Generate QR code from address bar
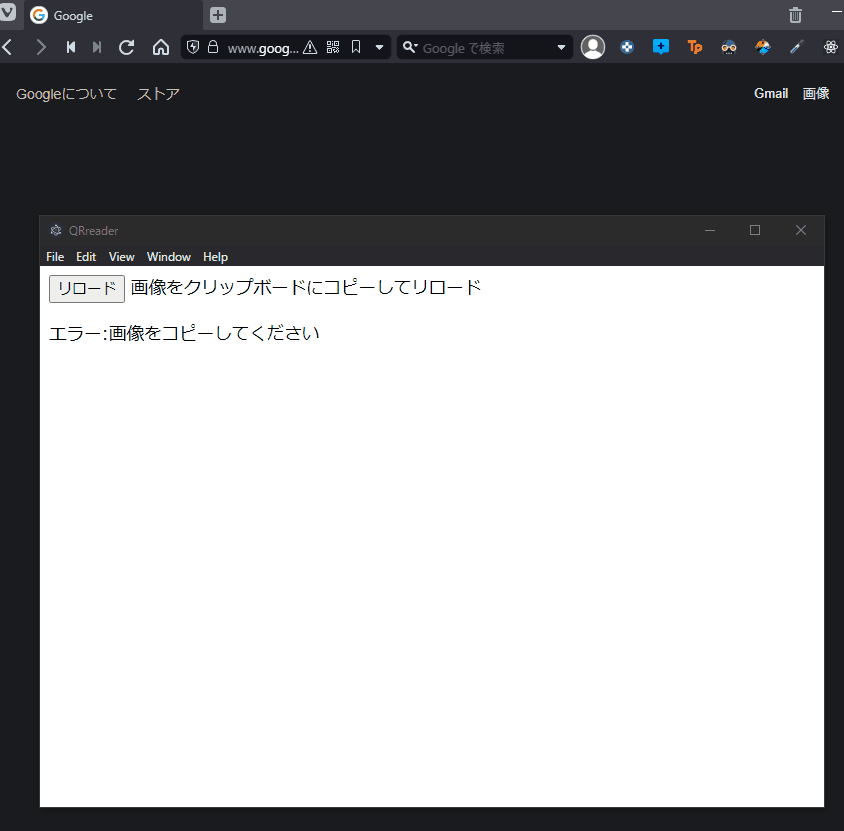The height and width of the screenshot is (831, 844). click(333, 47)
